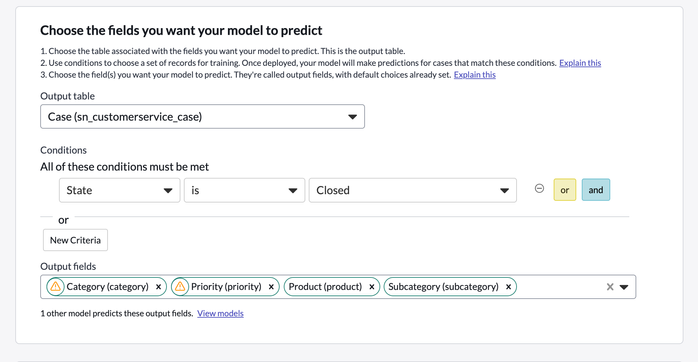Click warning icon on Priority chip
This screenshot has width=698, height=362.
pos(180,286)
